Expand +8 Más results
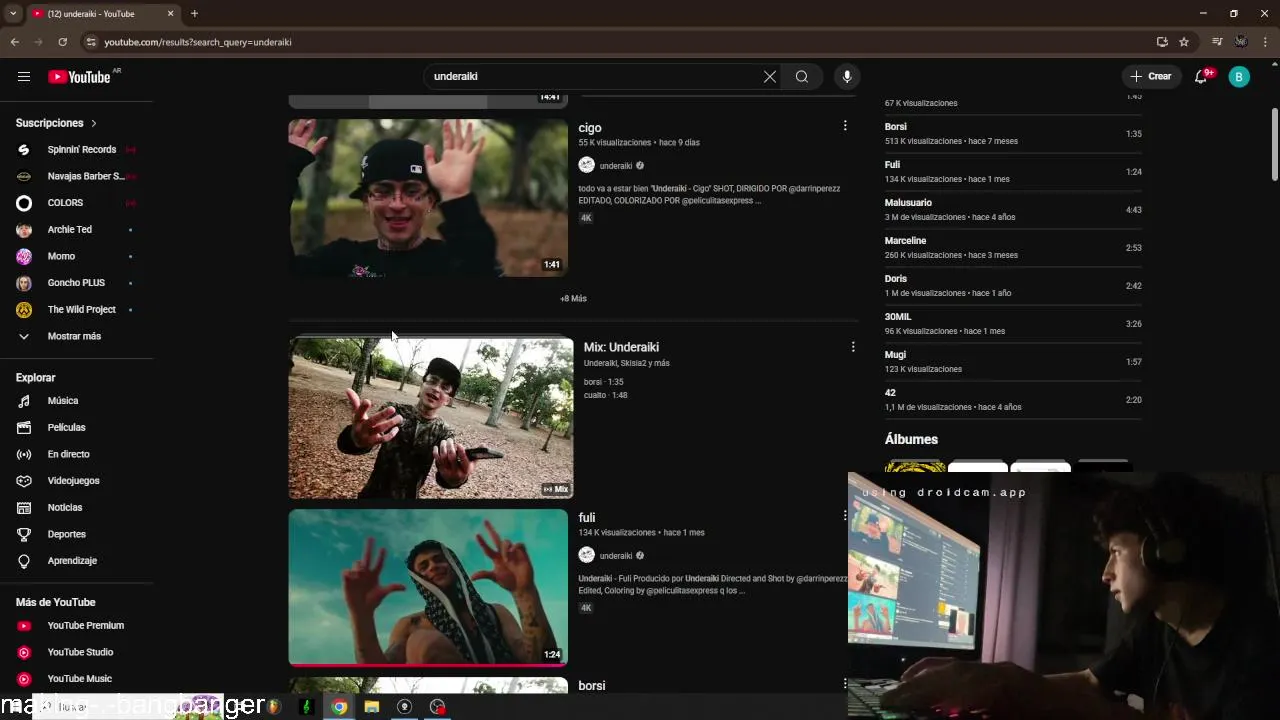This screenshot has height=720, width=1280. click(x=573, y=299)
